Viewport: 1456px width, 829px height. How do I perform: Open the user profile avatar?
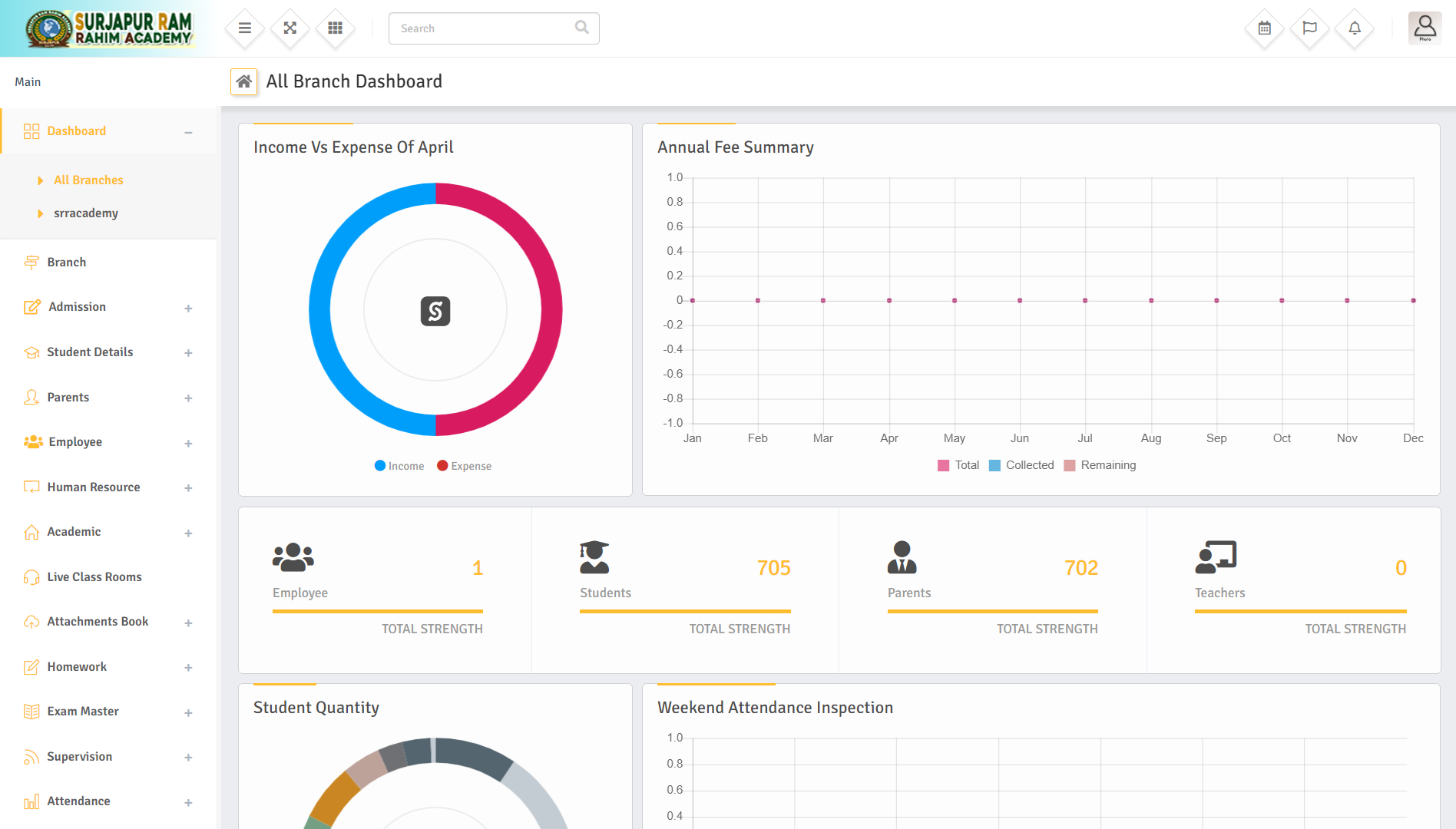1425,28
